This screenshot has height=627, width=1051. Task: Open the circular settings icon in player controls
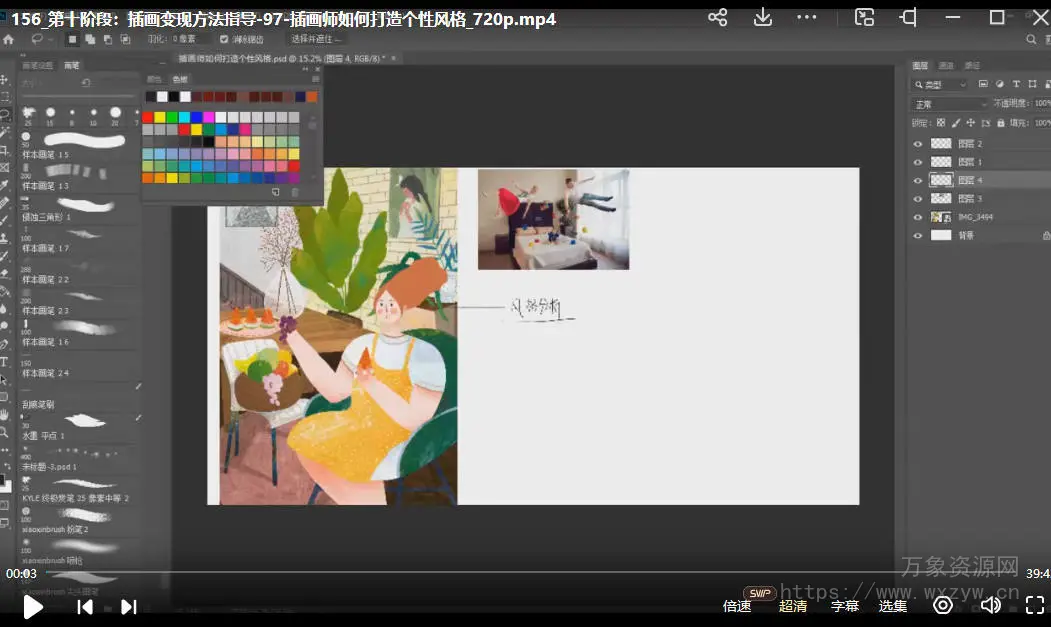pyautogui.click(x=942, y=605)
